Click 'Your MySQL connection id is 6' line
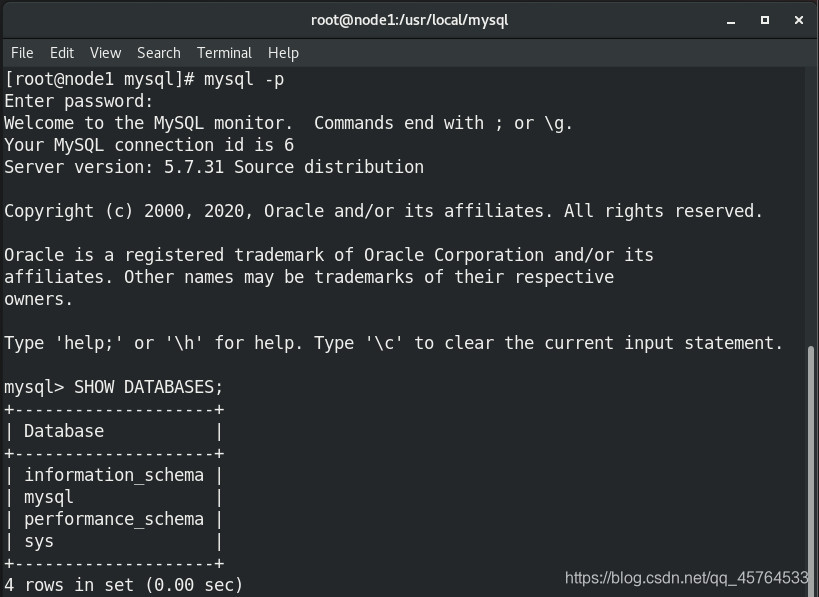The width and height of the screenshot is (819, 597). point(149,145)
